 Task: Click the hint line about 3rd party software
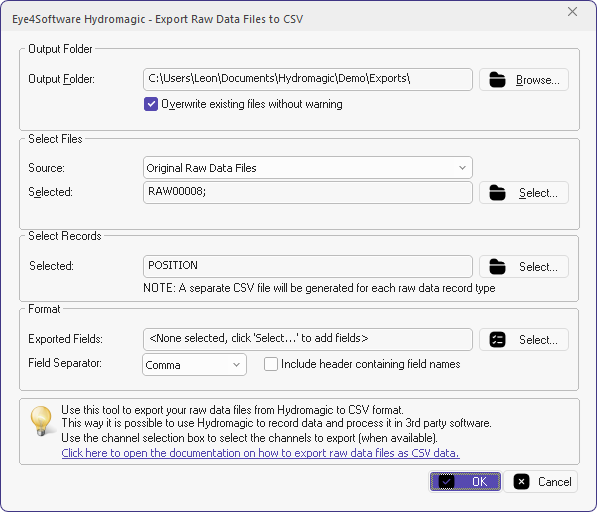click(276, 423)
